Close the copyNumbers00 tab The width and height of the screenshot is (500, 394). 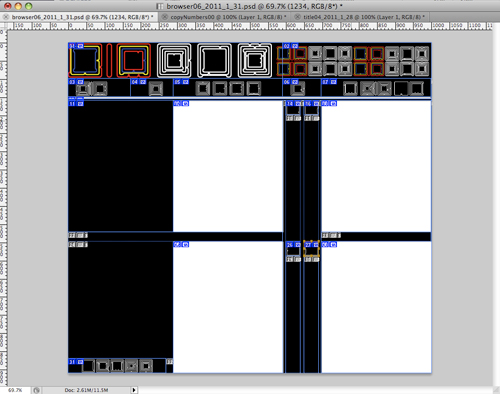pos(164,17)
